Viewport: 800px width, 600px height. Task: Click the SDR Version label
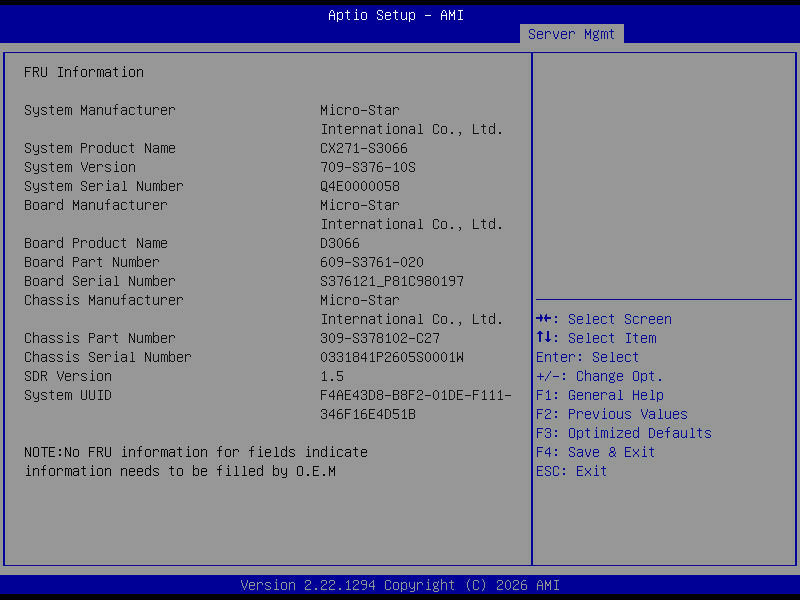(x=68, y=377)
